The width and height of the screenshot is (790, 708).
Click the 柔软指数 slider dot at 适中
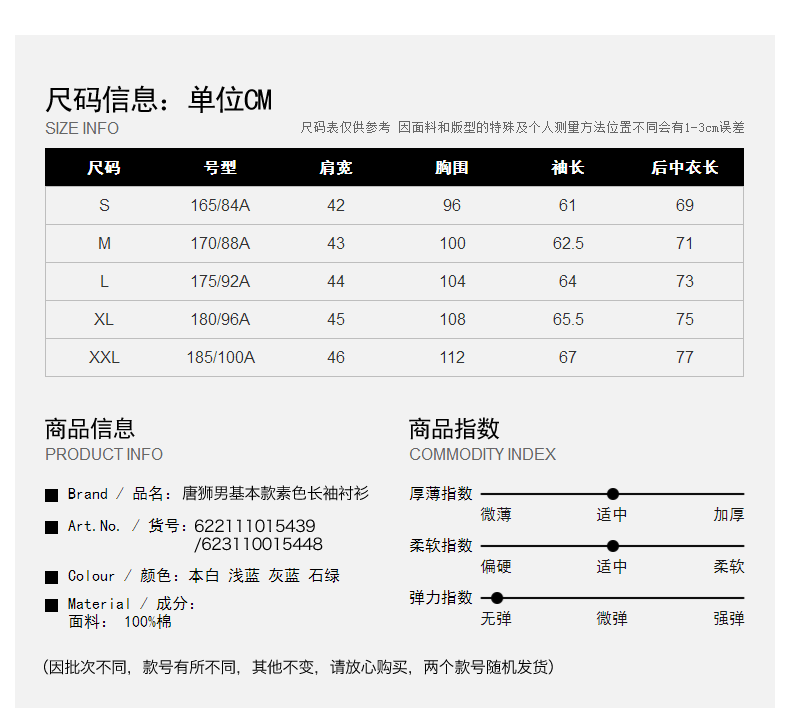click(x=613, y=546)
